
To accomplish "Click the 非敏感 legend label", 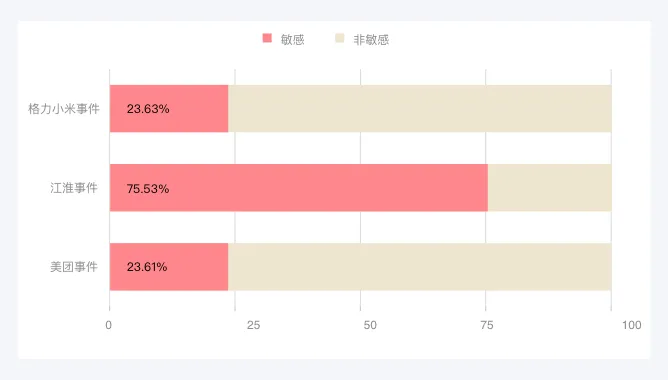I will pyautogui.click(x=371, y=40).
